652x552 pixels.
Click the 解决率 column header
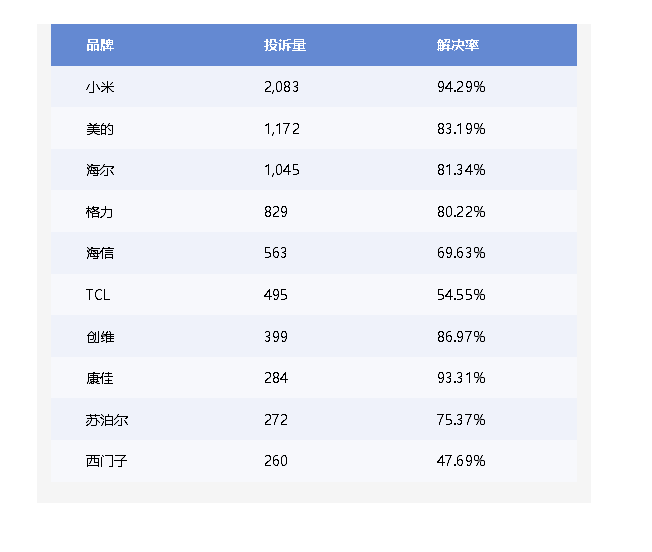coord(458,45)
